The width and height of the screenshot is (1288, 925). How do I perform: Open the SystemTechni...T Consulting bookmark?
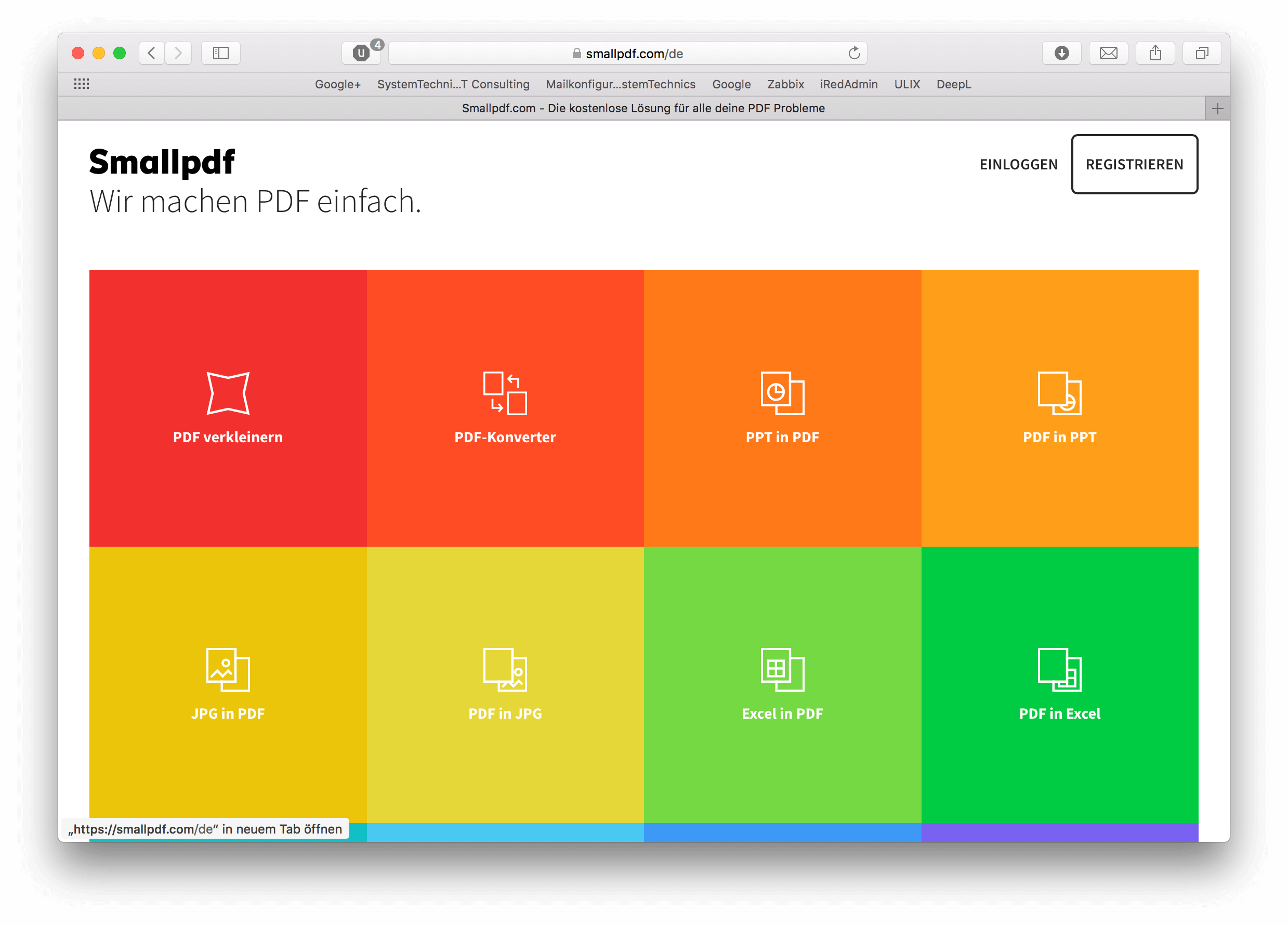(453, 84)
